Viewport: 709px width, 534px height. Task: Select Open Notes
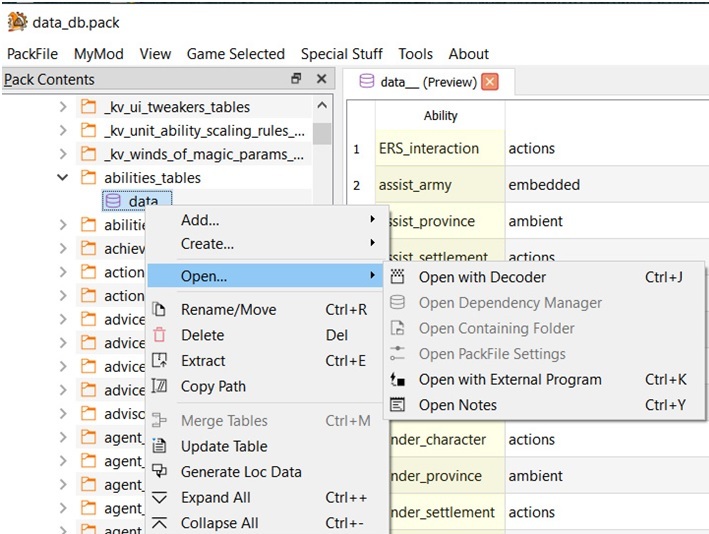[x=544, y=405]
